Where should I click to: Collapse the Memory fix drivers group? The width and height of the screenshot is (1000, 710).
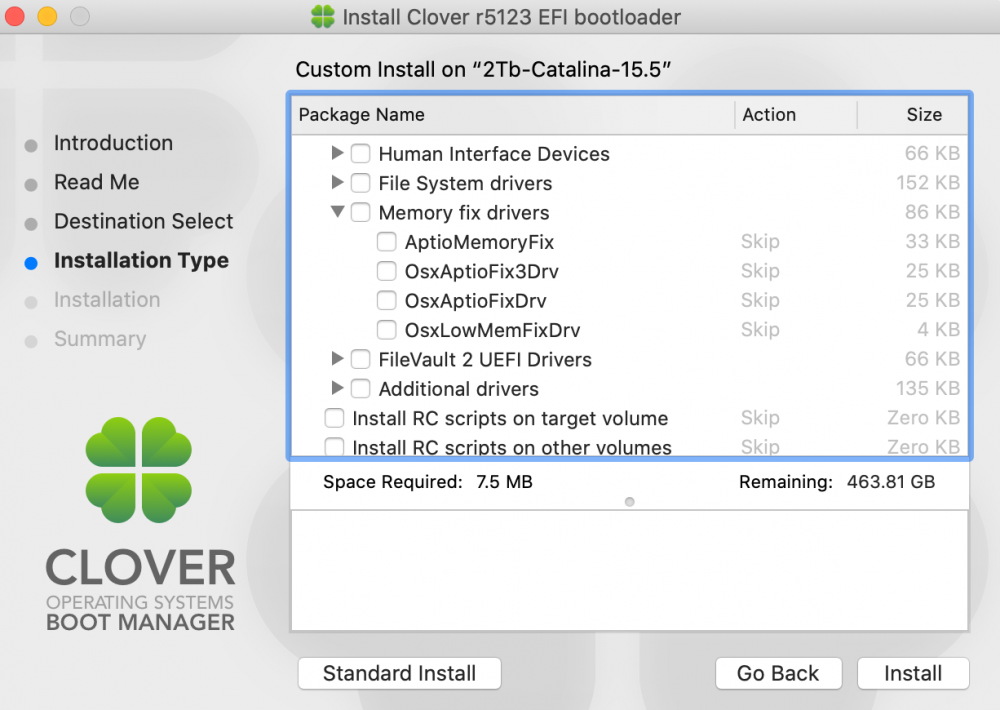pyautogui.click(x=337, y=212)
